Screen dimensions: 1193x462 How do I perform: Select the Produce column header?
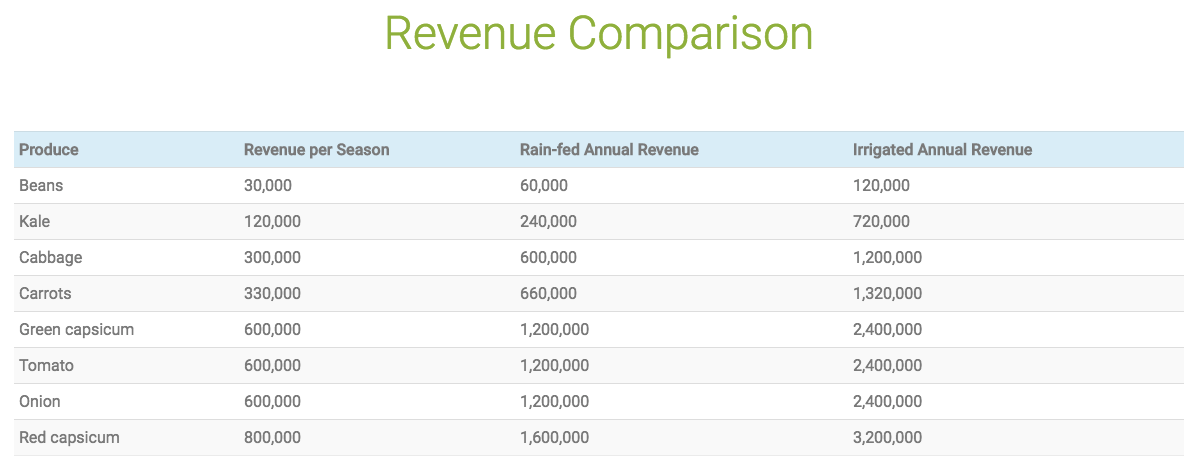pyautogui.click(x=49, y=150)
